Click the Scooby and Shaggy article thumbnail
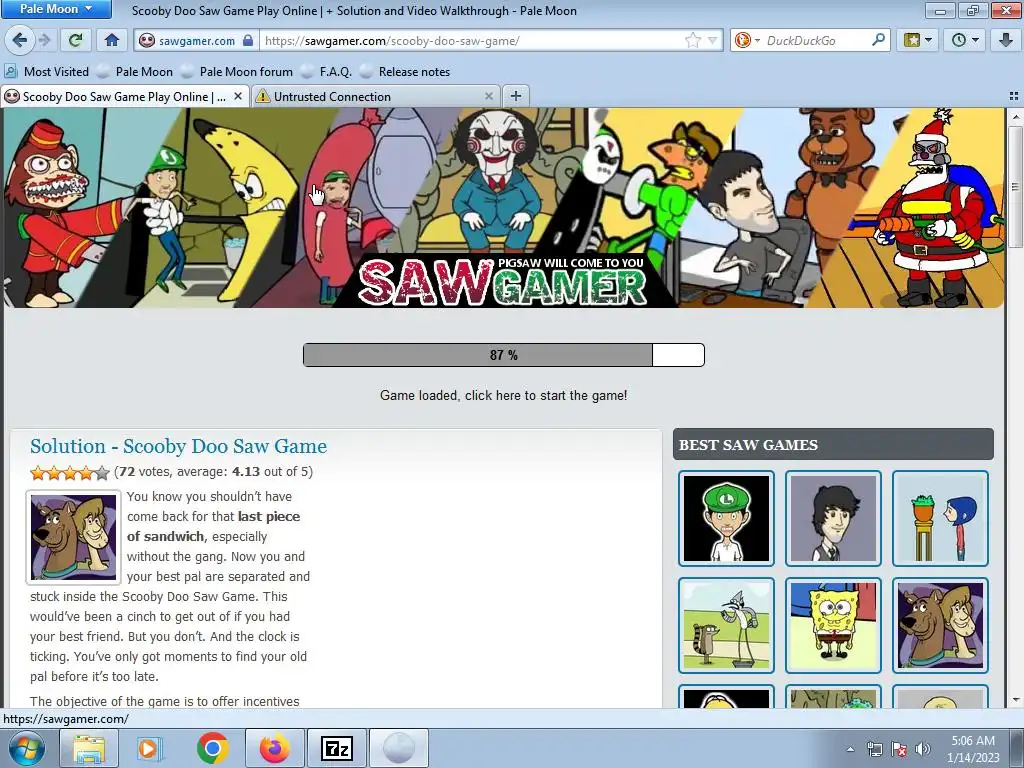This screenshot has height=768, width=1024. [74, 537]
